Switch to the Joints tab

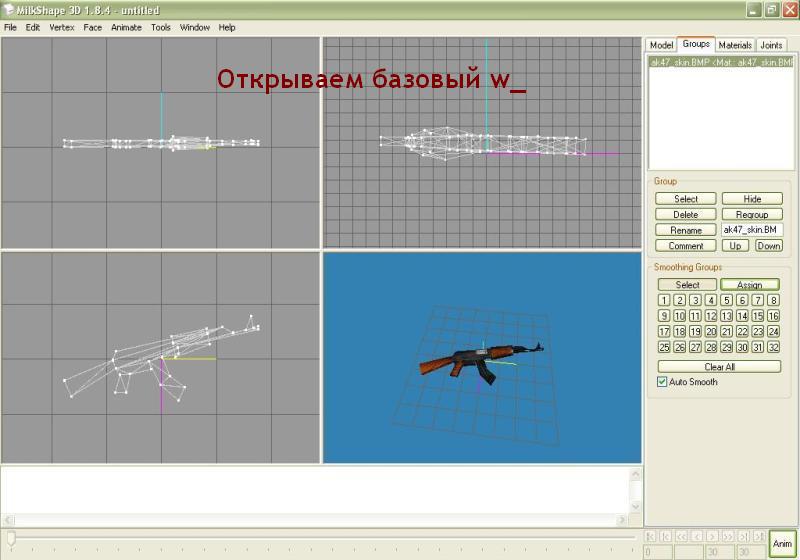point(771,45)
